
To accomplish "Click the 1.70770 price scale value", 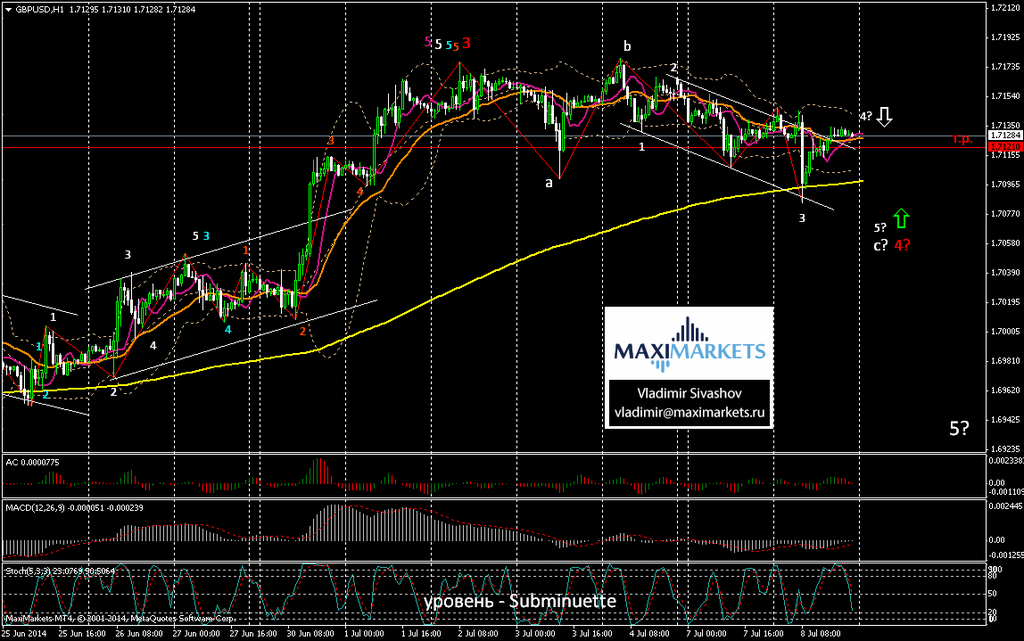I will 1006,213.
